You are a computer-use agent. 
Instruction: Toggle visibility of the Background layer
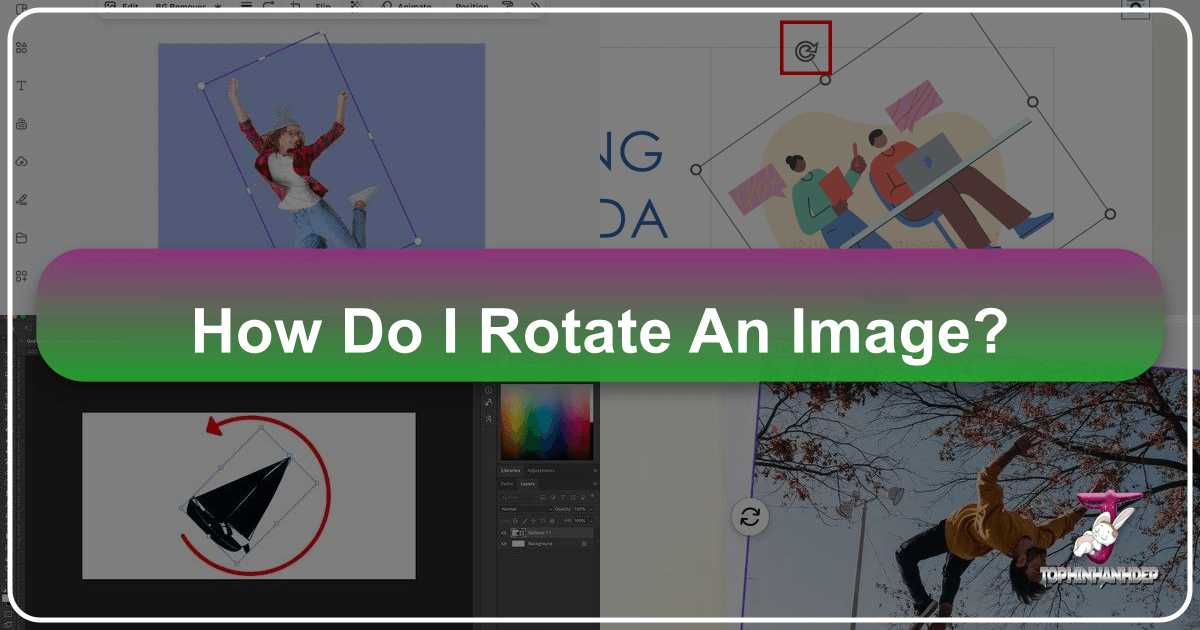tap(503, 543)
